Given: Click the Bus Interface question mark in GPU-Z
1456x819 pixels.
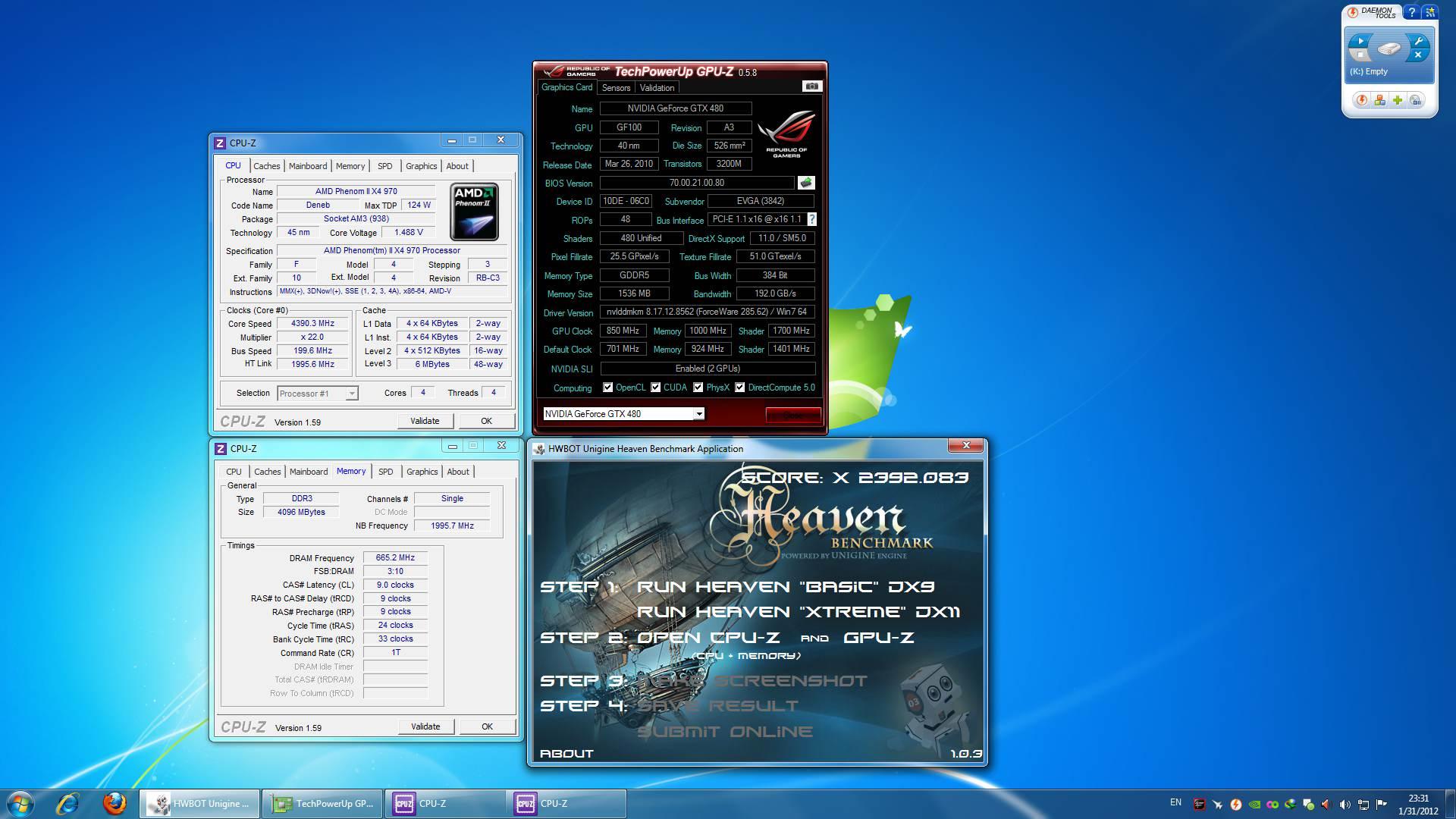Looking at the screenshot, I should [811, 219].
